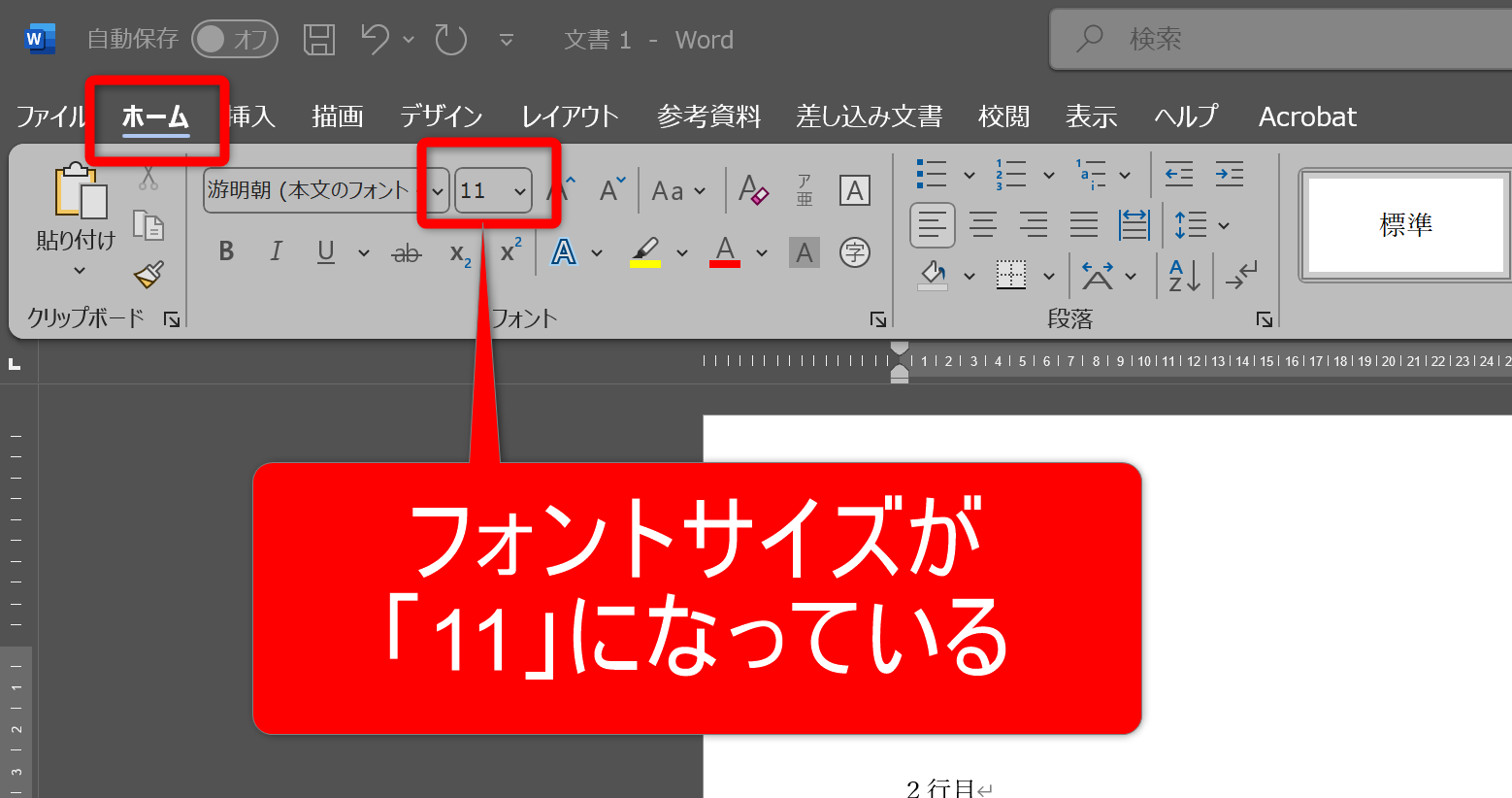Center align the paragraph text
Viewport: 1512px width, 798px height.
(x=982, y=225)
